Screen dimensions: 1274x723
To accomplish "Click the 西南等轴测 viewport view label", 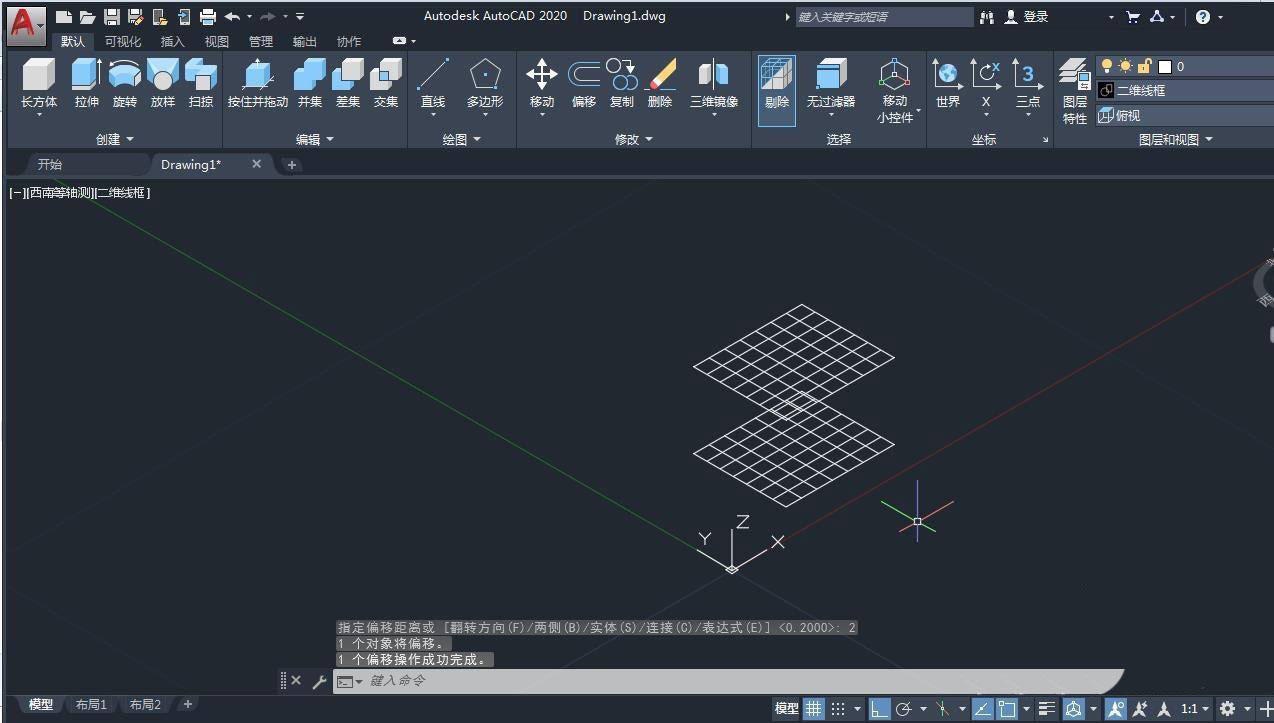I will 59,192.
